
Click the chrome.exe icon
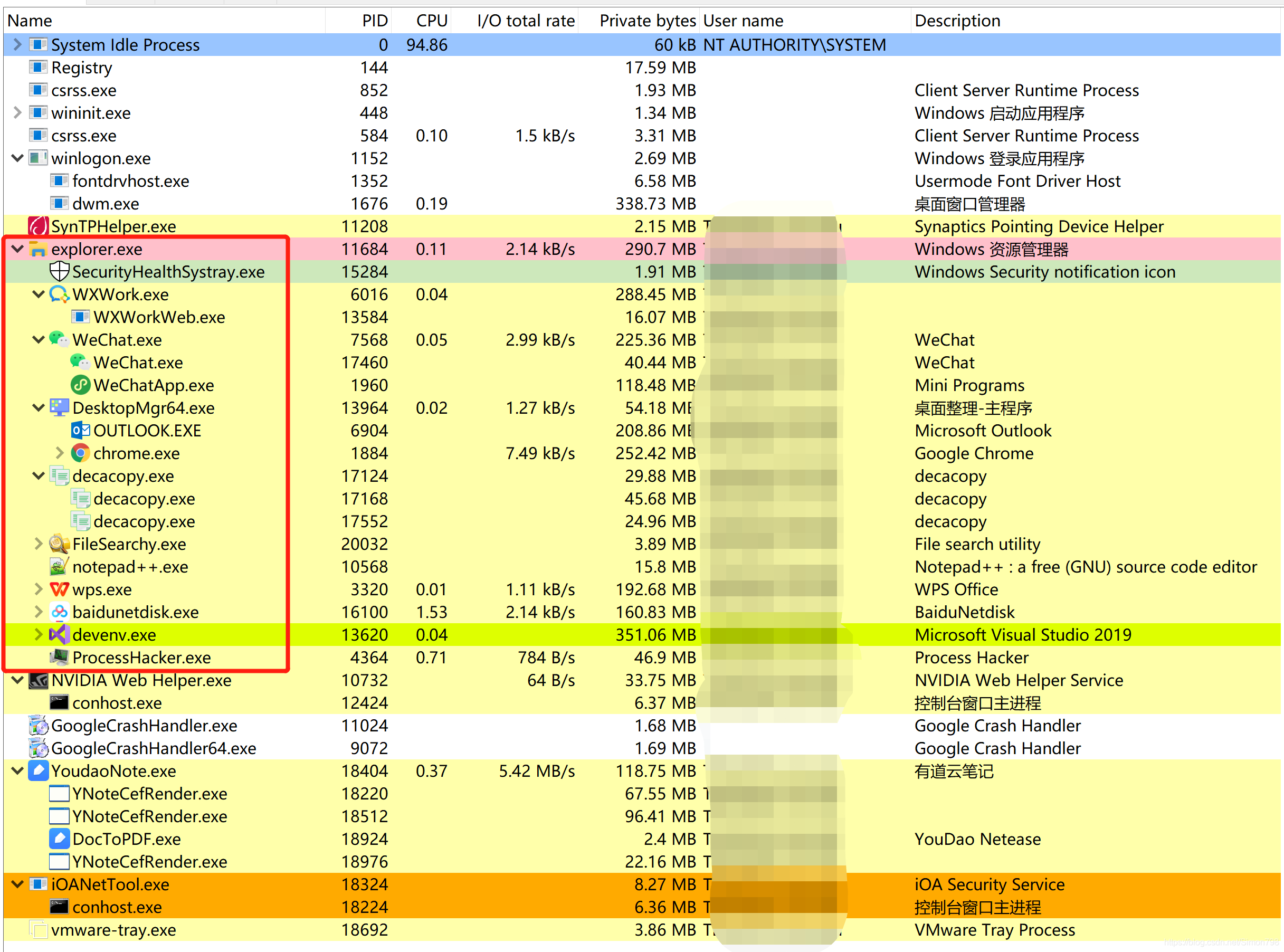point(81,453)
